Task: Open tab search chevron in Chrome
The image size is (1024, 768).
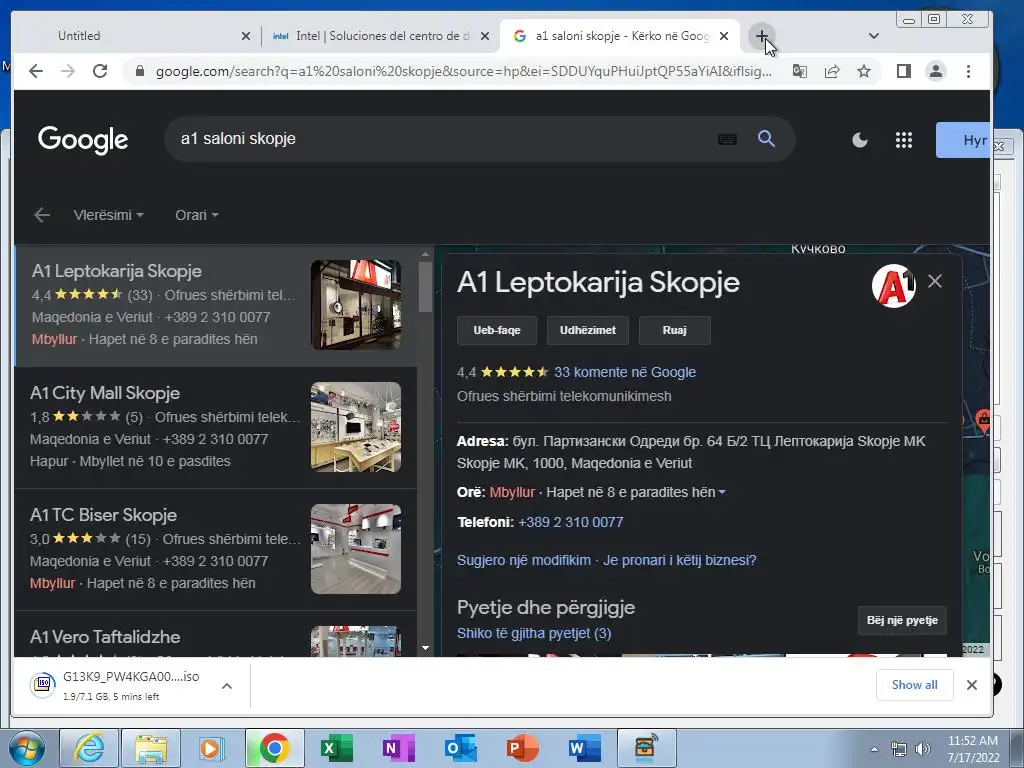Action: pos(873,36)
